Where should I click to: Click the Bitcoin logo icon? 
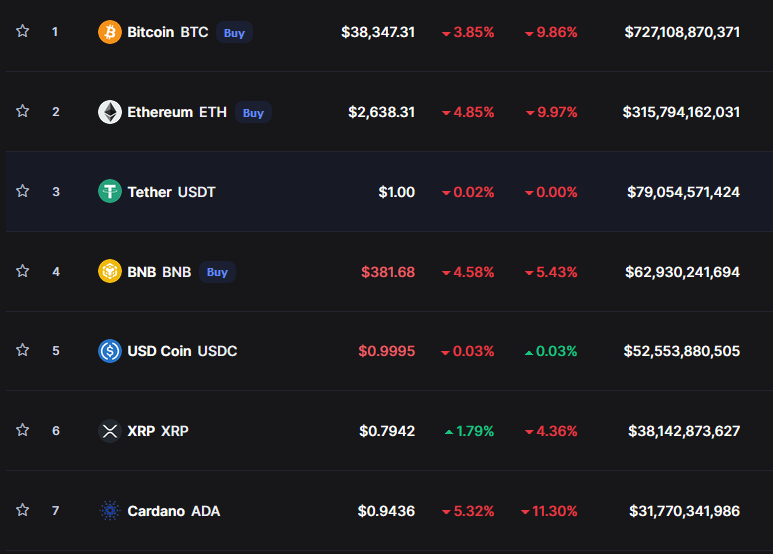(x=110, y=32)
